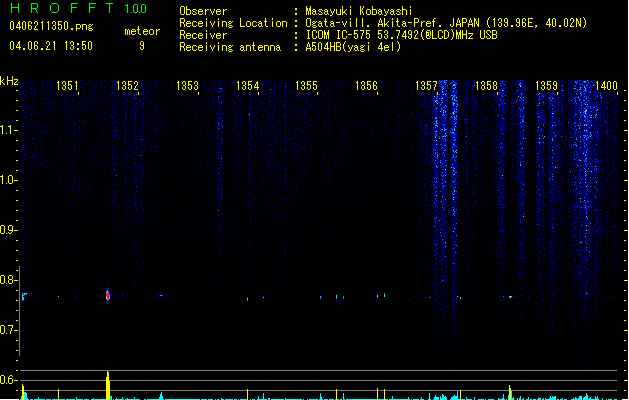Screen dimensions: 629x400
Task: Click the Receiving Location label
Action: (233, 23)
